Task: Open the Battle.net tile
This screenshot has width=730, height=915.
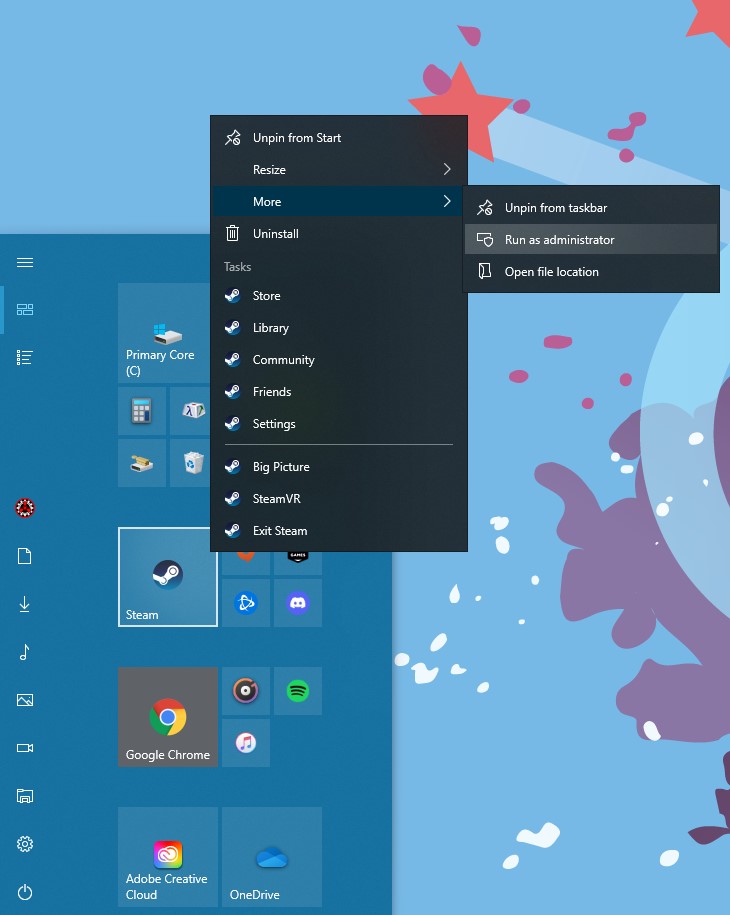Action: 246,603
